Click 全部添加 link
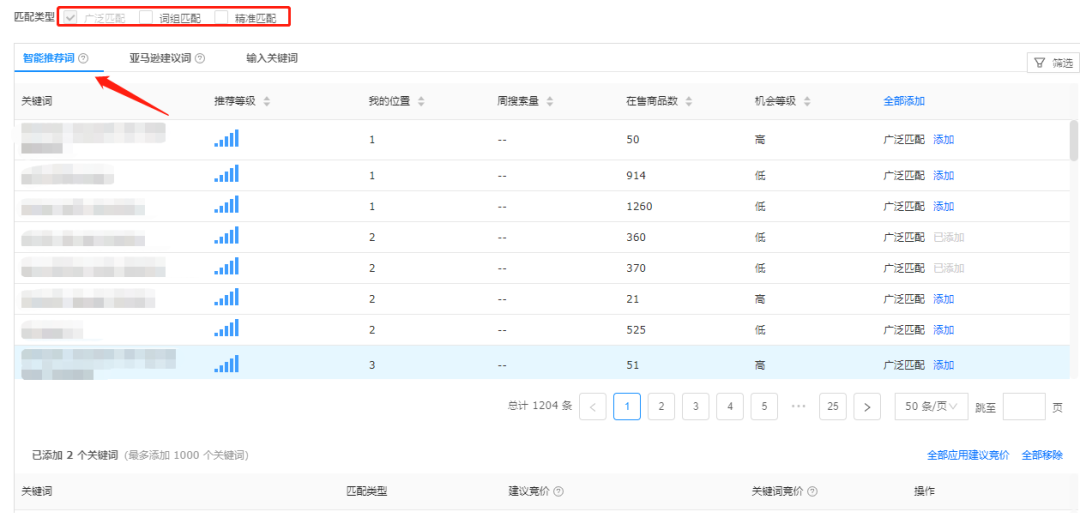1080x524 pixels. point(904,101)
